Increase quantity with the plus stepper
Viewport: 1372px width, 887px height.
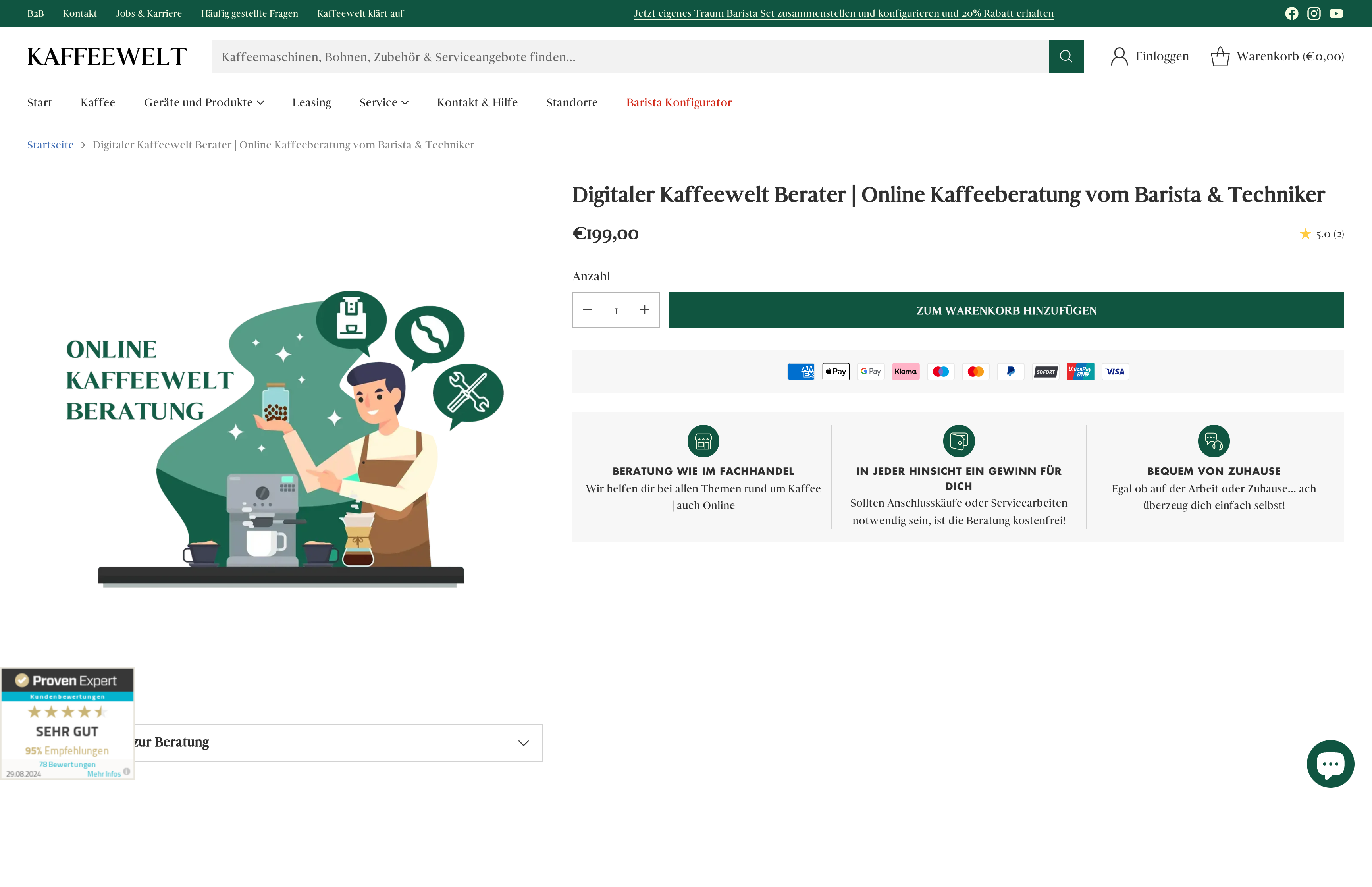click(644, 310)
